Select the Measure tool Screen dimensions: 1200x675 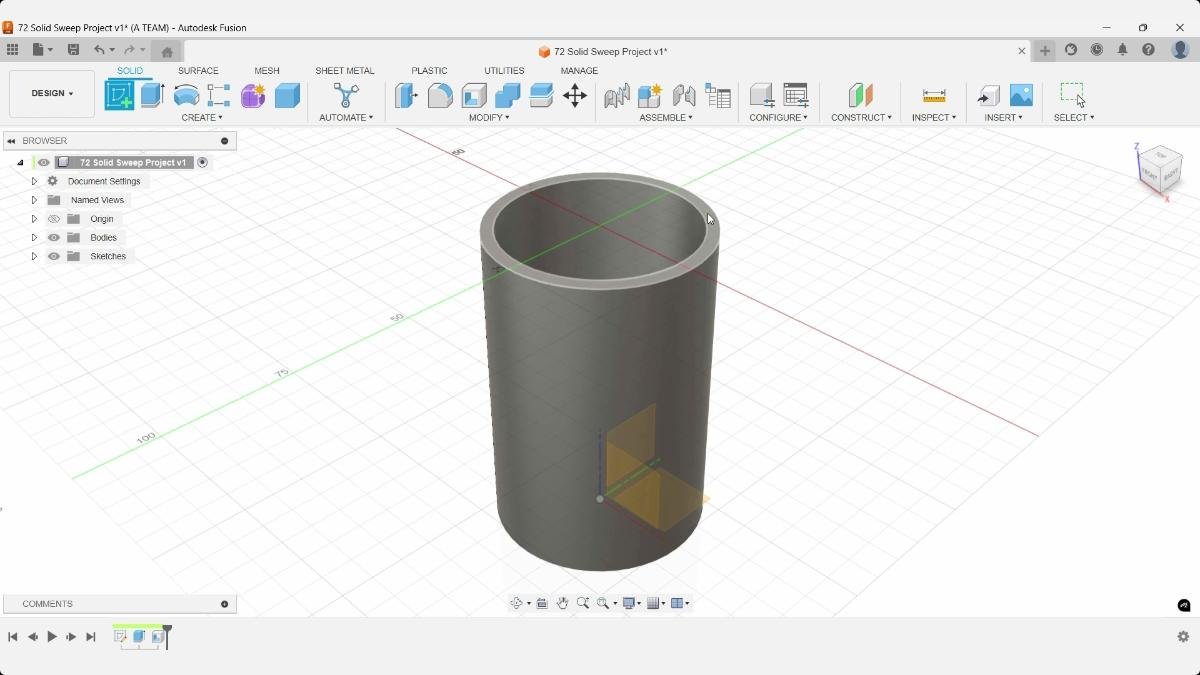(x=934, y=95)
